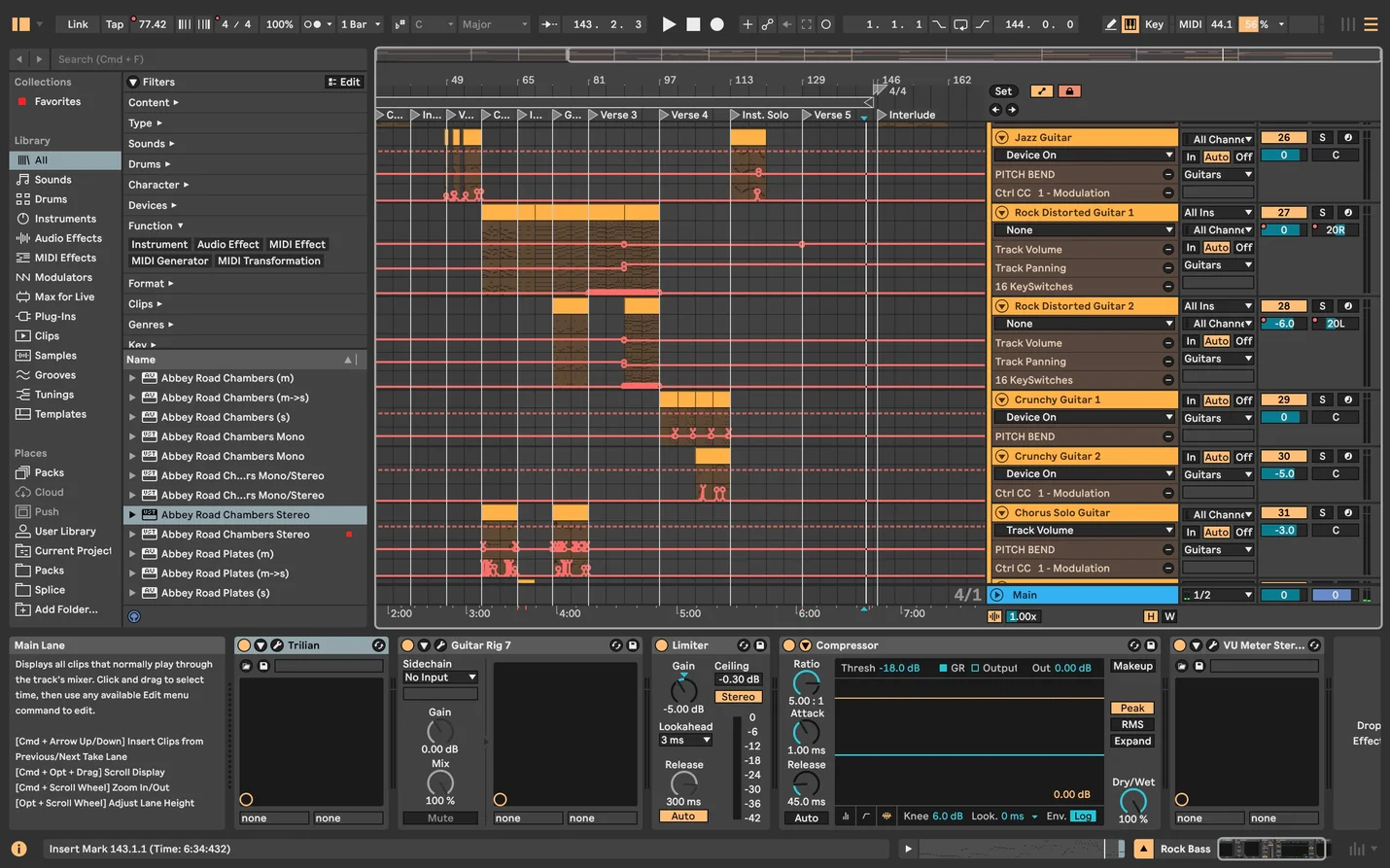Screen dimensions: 1390x868
Task: Switch view with the orange Session/Arrangement toggle
Action: [20, 24]
